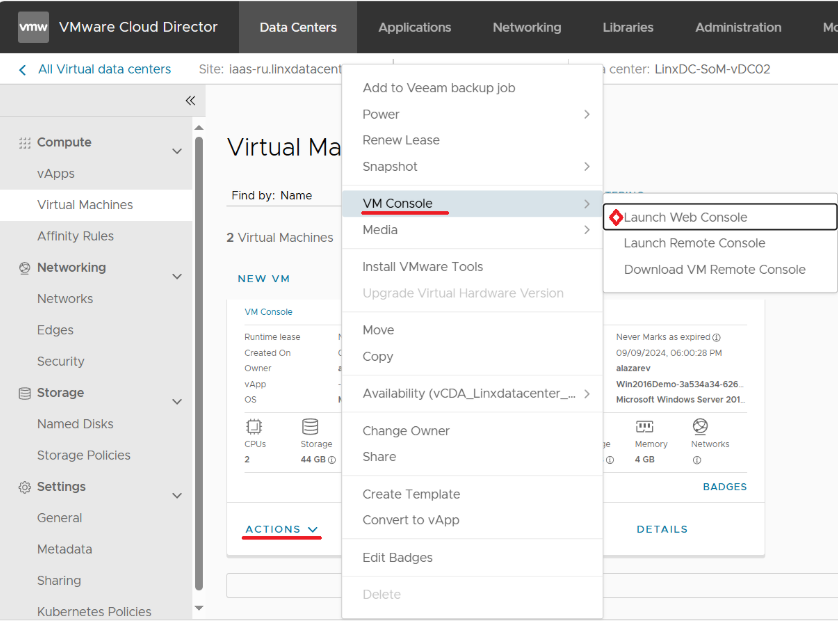Click the Compute section grid icon
This screenshot has width=838, height=624.
click(25, 143)
